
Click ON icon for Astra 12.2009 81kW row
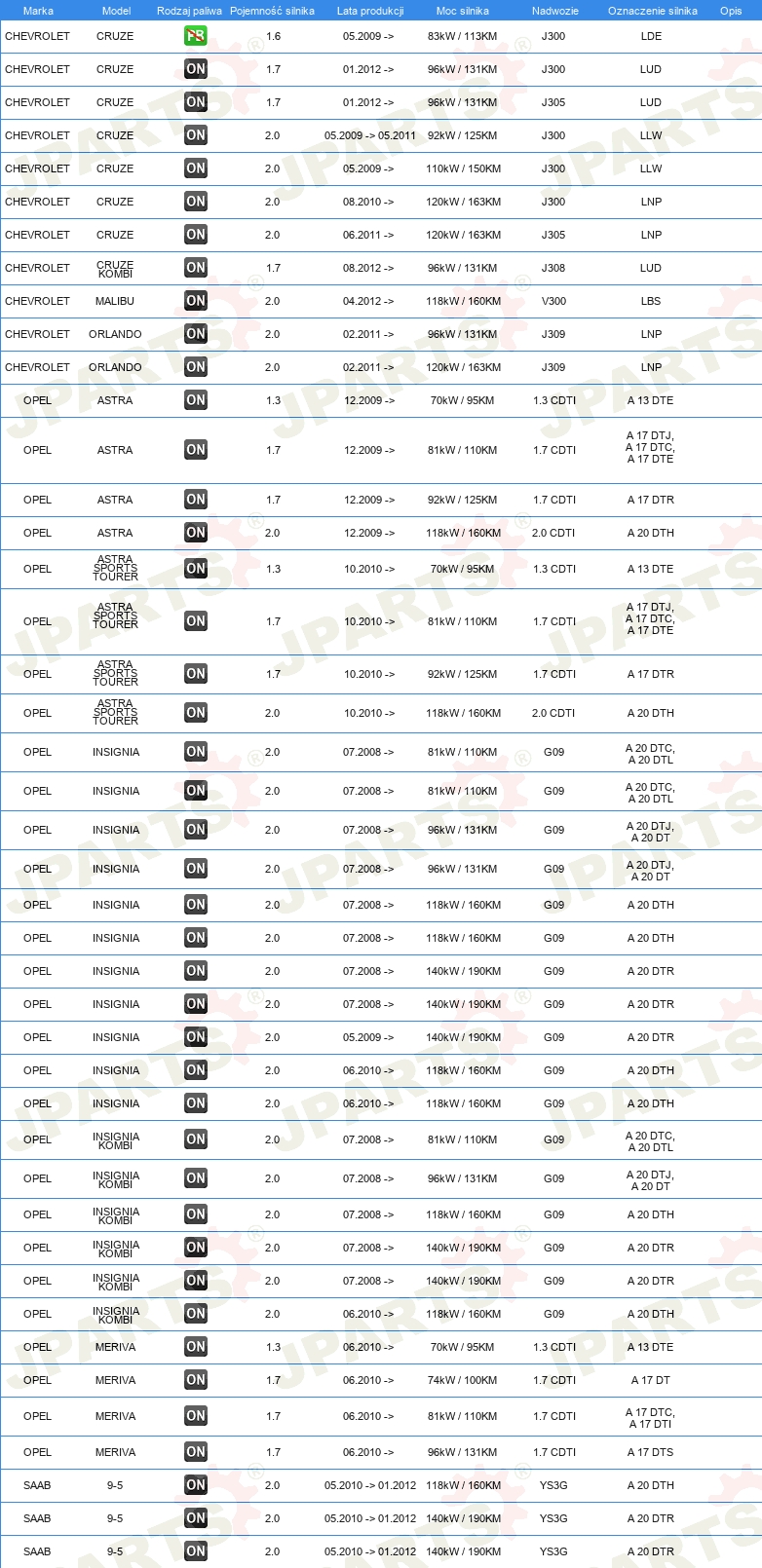196,450
